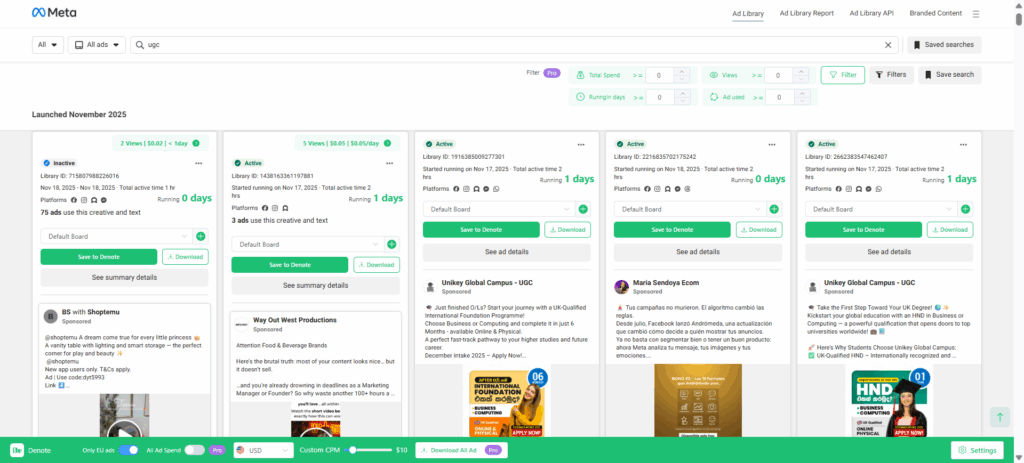Click See ad details on Maria Sendoya card
The width and height of the screenshot is (1024, 463).
point(698,251)
